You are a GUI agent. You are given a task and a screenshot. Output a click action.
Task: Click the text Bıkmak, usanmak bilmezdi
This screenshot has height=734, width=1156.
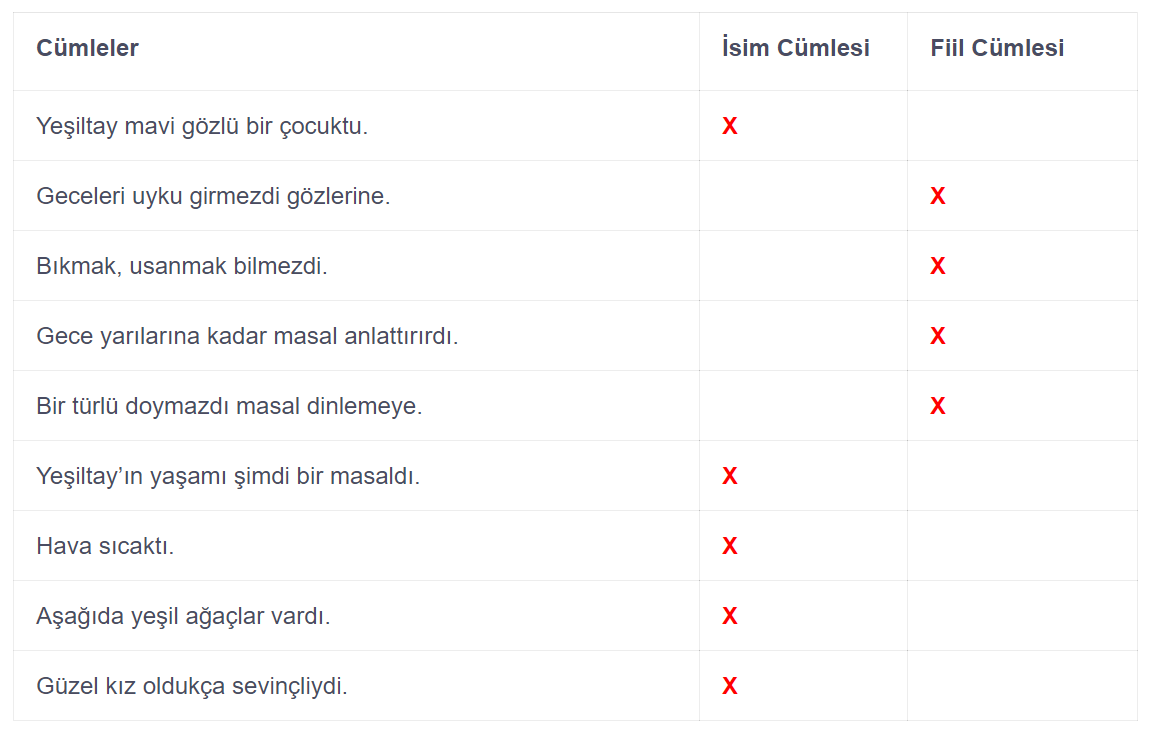[x=181, y=266]
